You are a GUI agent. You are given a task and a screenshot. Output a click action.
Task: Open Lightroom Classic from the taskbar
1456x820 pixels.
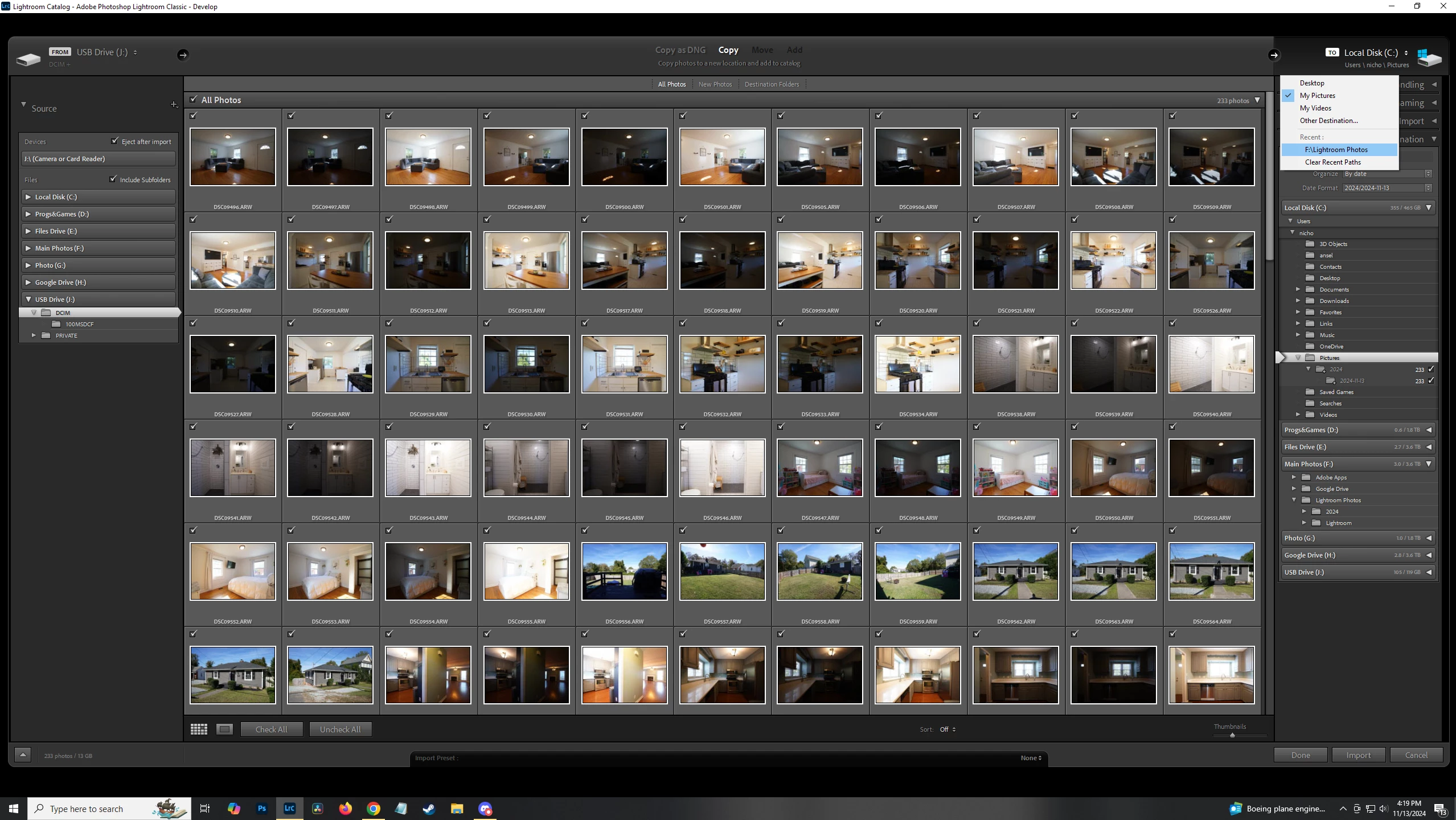(289, 808)
